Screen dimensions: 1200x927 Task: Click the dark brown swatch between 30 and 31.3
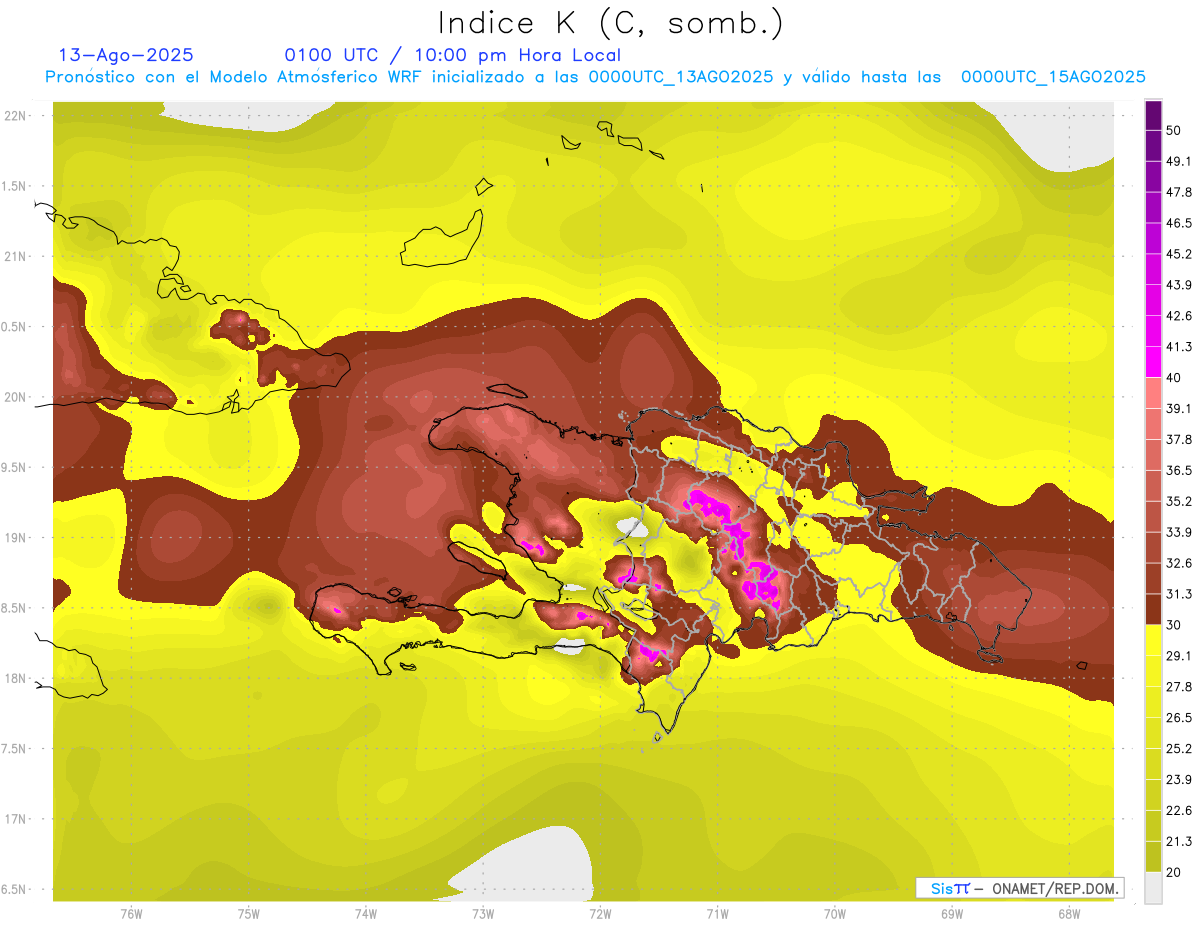1153,609
